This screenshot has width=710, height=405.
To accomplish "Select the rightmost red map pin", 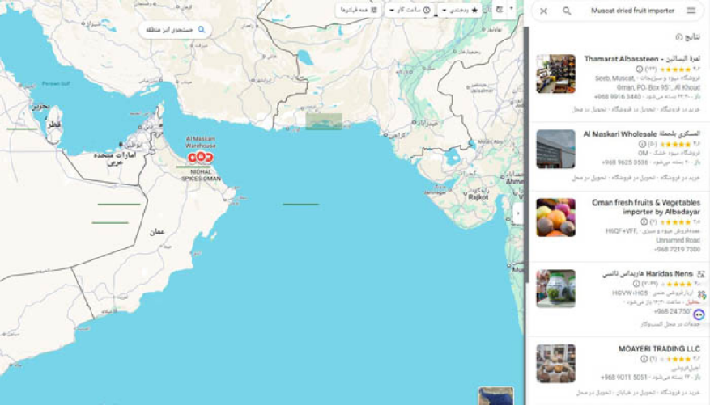I will tap(209, 157).
